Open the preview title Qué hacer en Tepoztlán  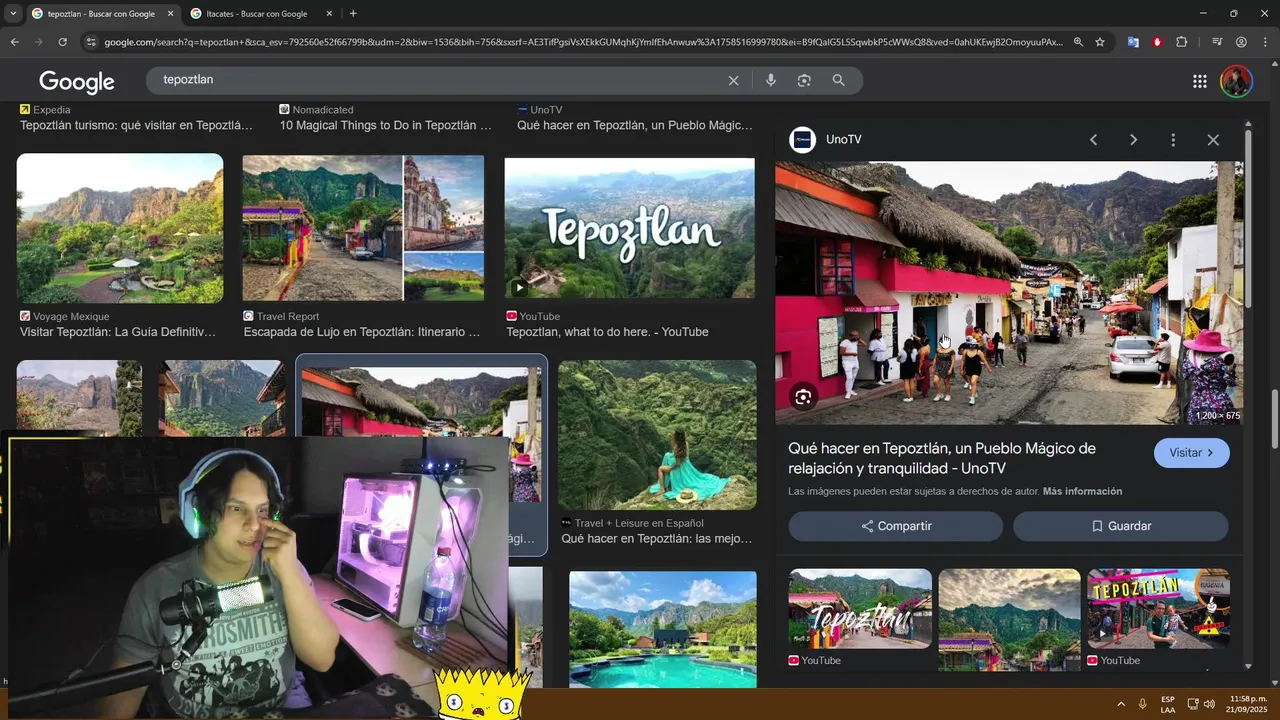(942, 458)
